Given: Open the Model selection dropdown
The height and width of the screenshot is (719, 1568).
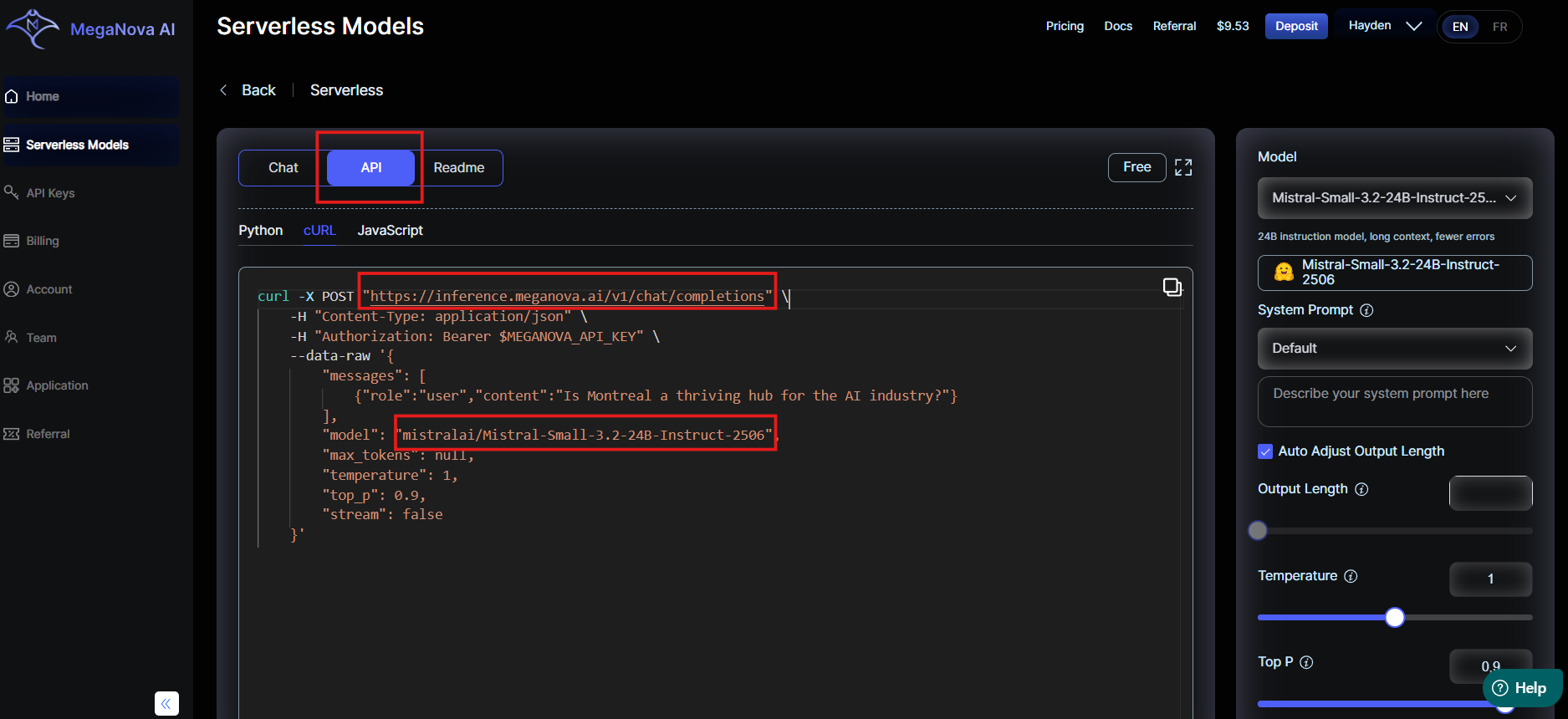Looking at the screenshot, I should 1394,198.
